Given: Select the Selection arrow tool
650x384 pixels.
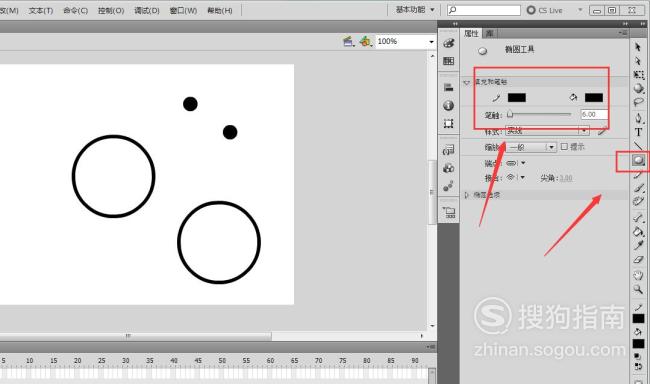Looking at the screenshot, I should pyautogui.click(x=638, y=47).
